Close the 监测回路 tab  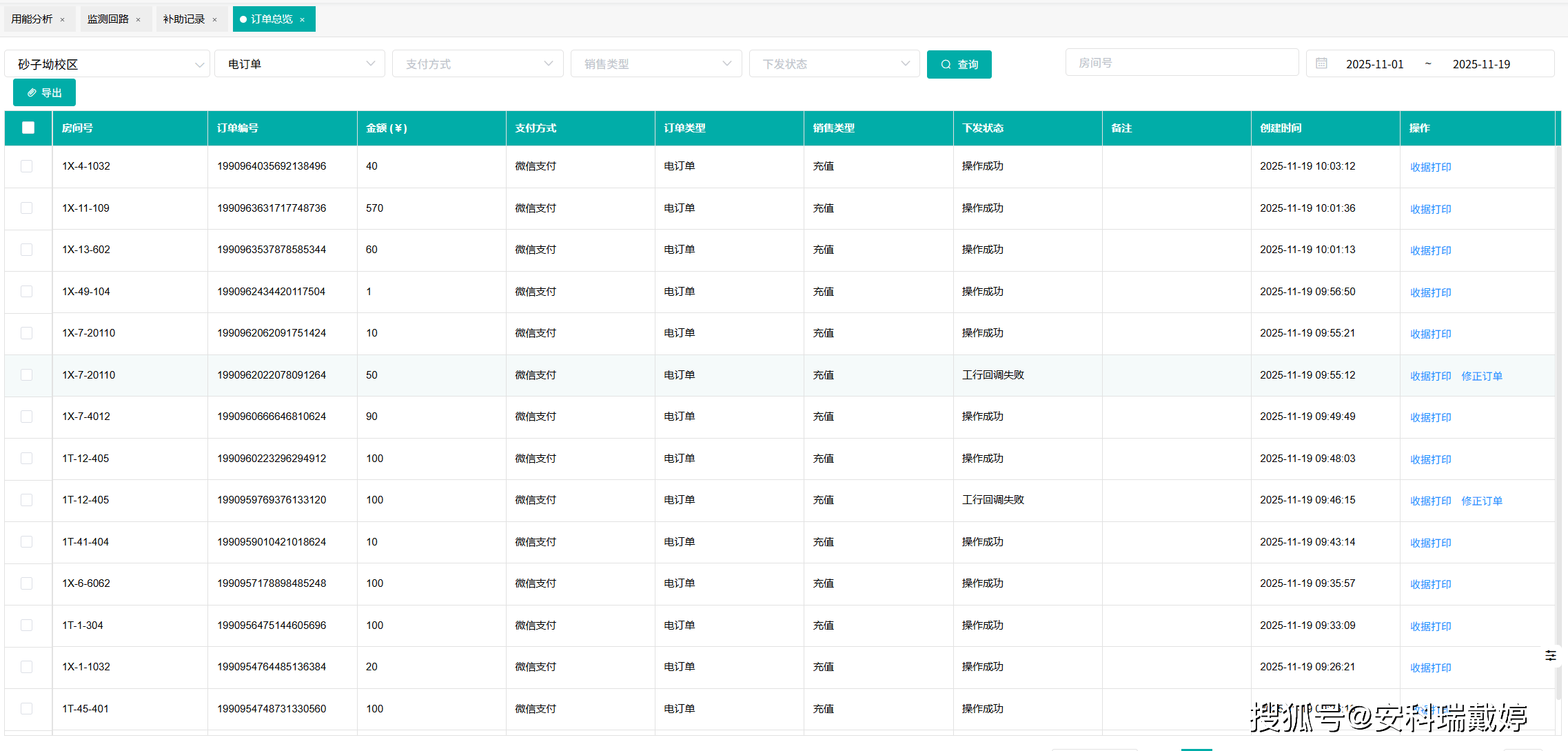[x=138, y=20]
